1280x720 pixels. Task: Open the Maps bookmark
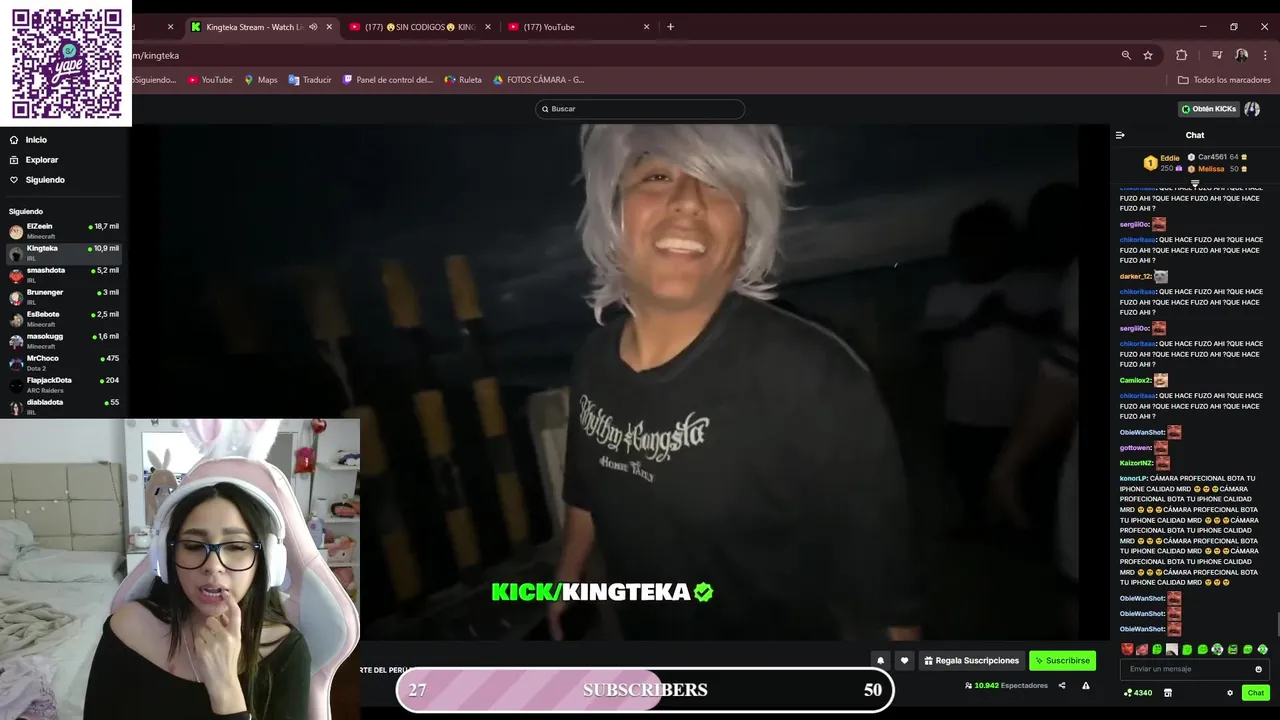261,80
